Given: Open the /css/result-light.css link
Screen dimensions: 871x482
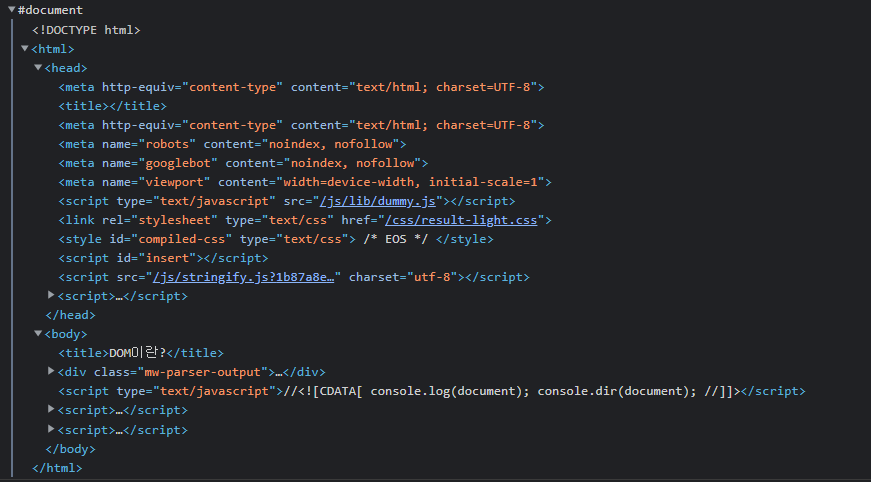Looking at the screenshot, I should [461, 220].
